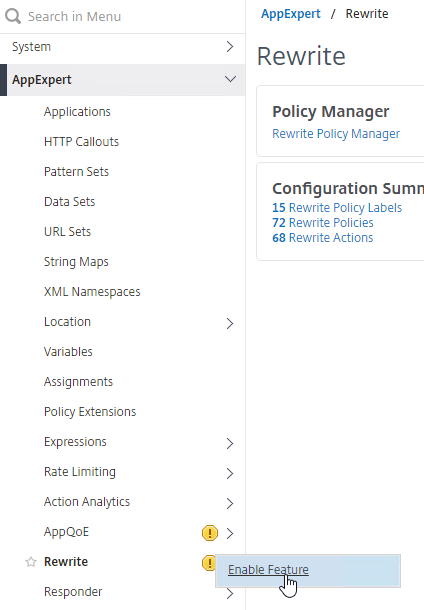424x610 pixels.
Task: Open the 15 Rewrite Policy Labels link
Action: click(x=337, y=207)
